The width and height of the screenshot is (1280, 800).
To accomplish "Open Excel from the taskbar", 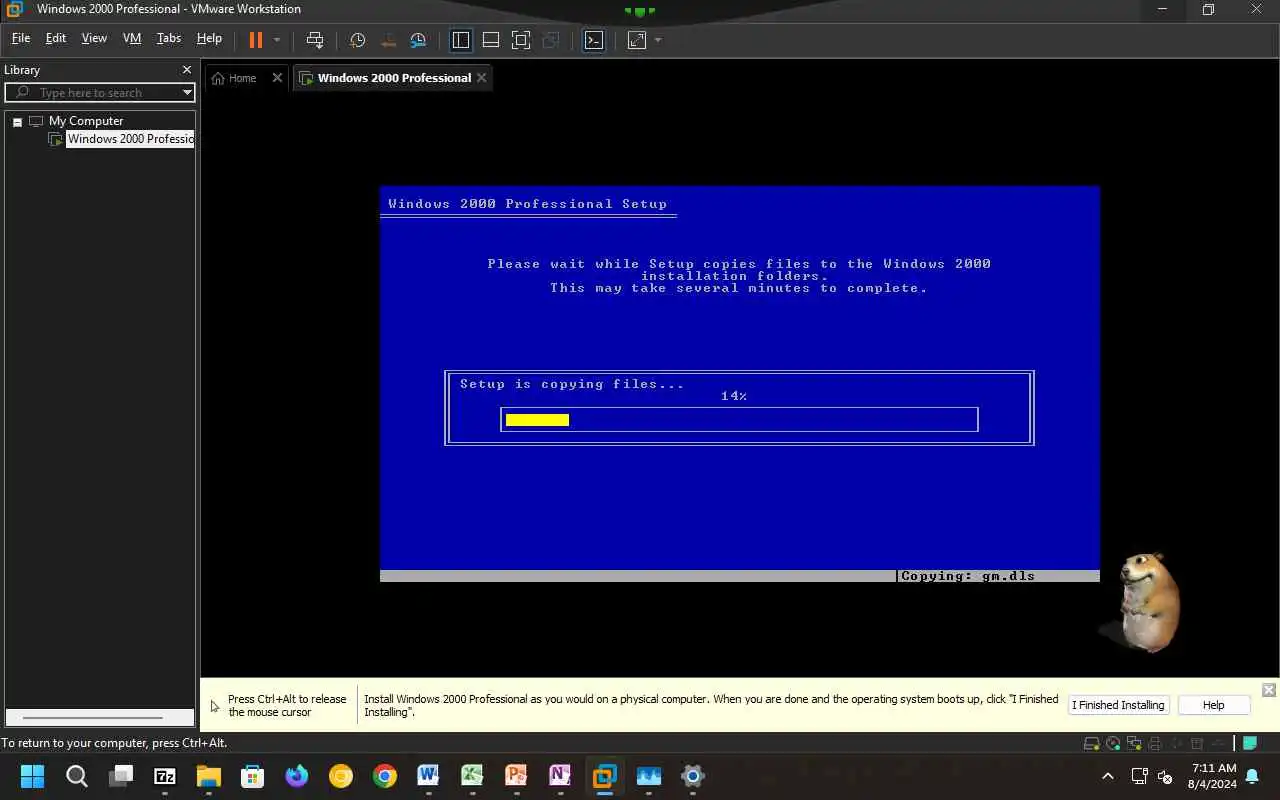I will pos(472,776).
